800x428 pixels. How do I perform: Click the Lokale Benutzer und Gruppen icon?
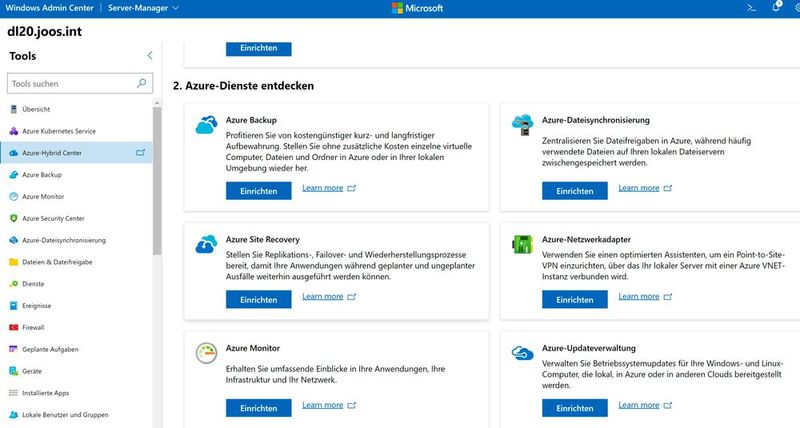pyautogui.click(x=14, y=415)
